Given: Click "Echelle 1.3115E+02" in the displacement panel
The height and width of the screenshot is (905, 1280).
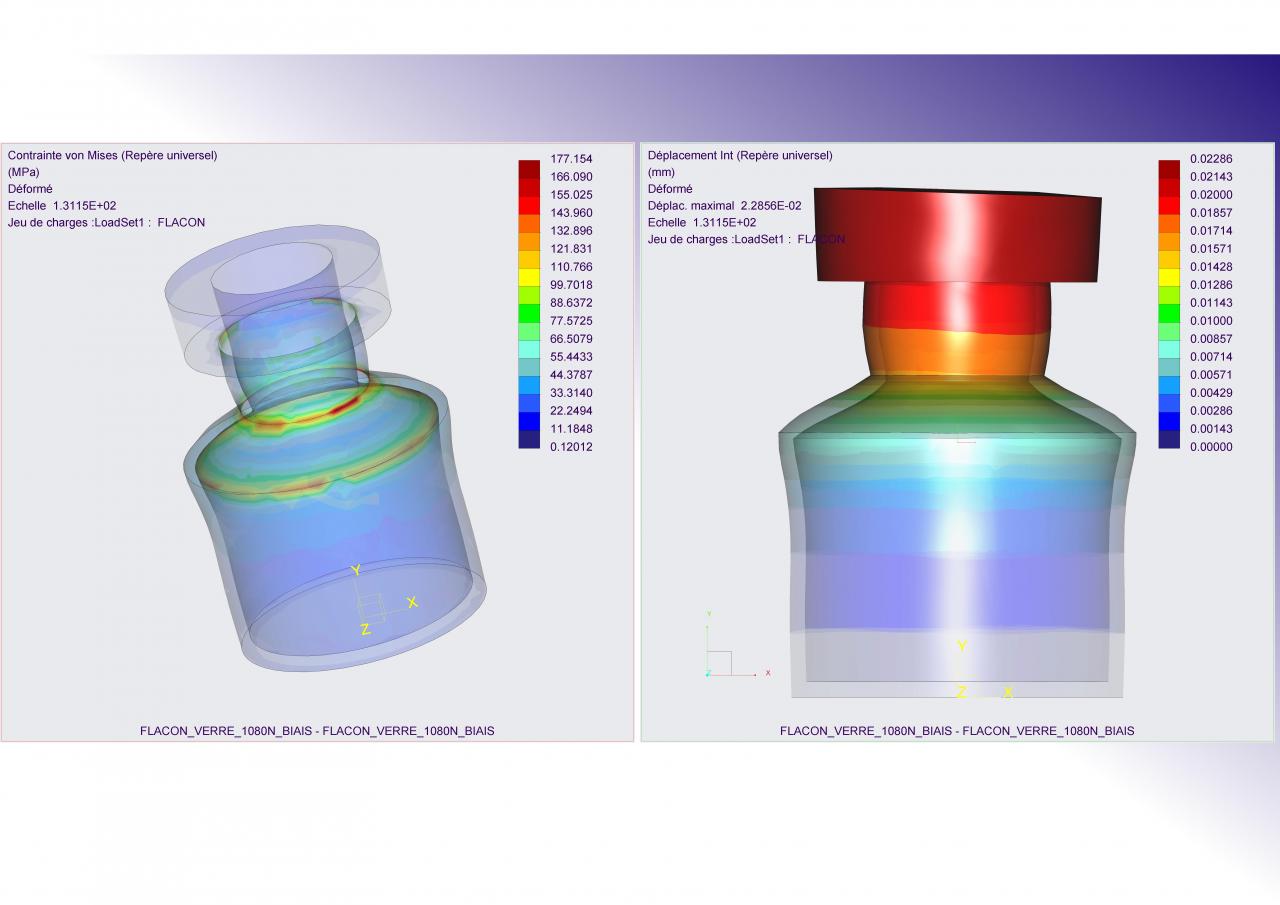Looking at the screenshot, I should tap(702, 223).
